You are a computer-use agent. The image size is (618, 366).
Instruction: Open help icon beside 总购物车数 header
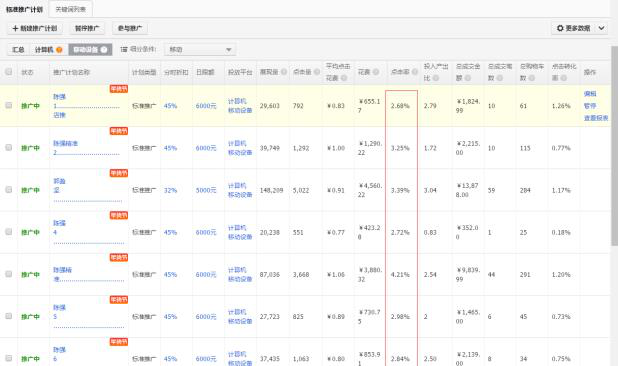pos(532,78)
